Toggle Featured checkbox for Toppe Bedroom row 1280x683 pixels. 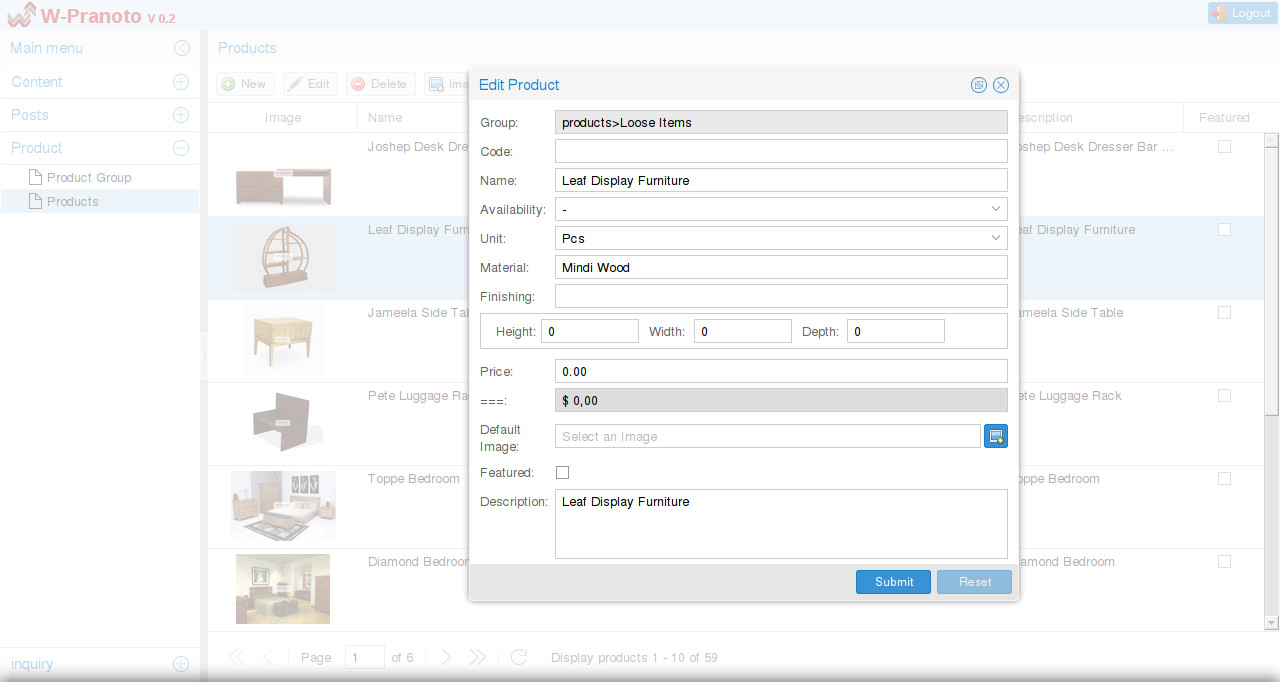click(1224, 479)
